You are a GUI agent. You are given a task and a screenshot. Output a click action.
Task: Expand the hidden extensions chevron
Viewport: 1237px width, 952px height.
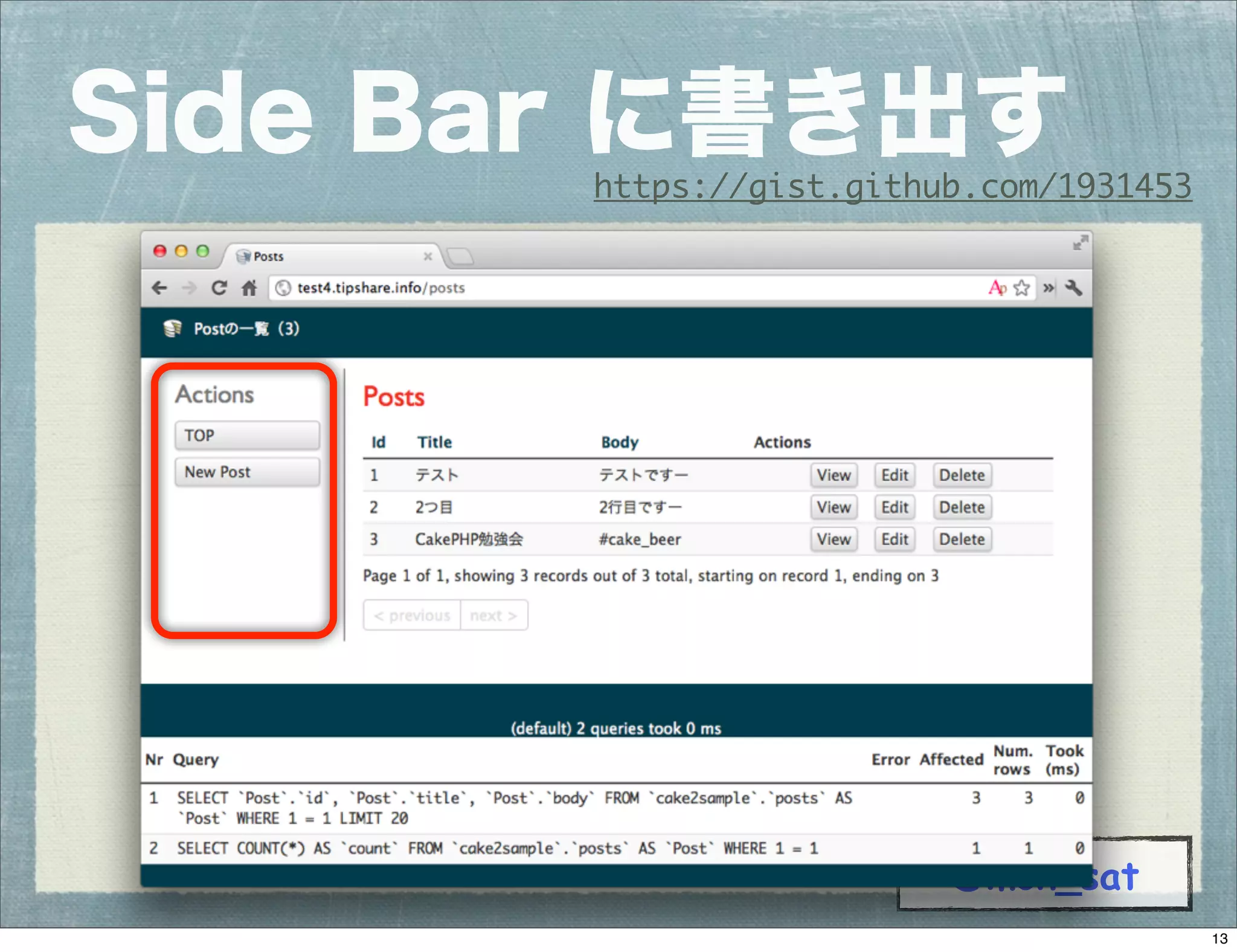pyautogui.click(x=1049, y=288)
